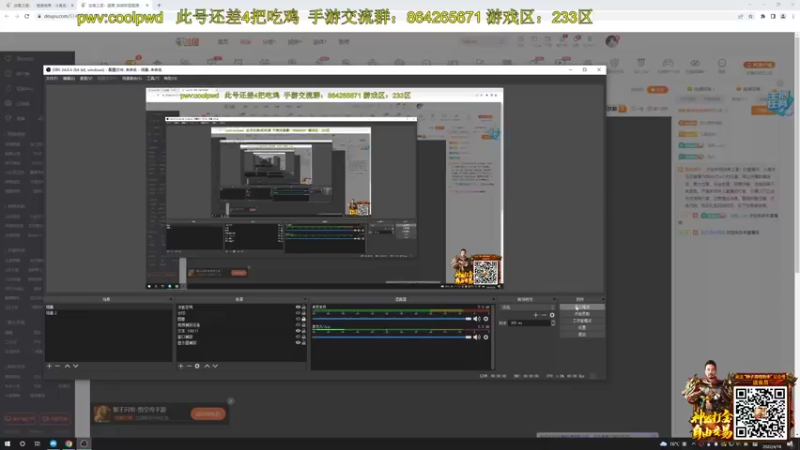
Task: Open Chrome from the Windows taskbar
Action: (x=68, y=443)
